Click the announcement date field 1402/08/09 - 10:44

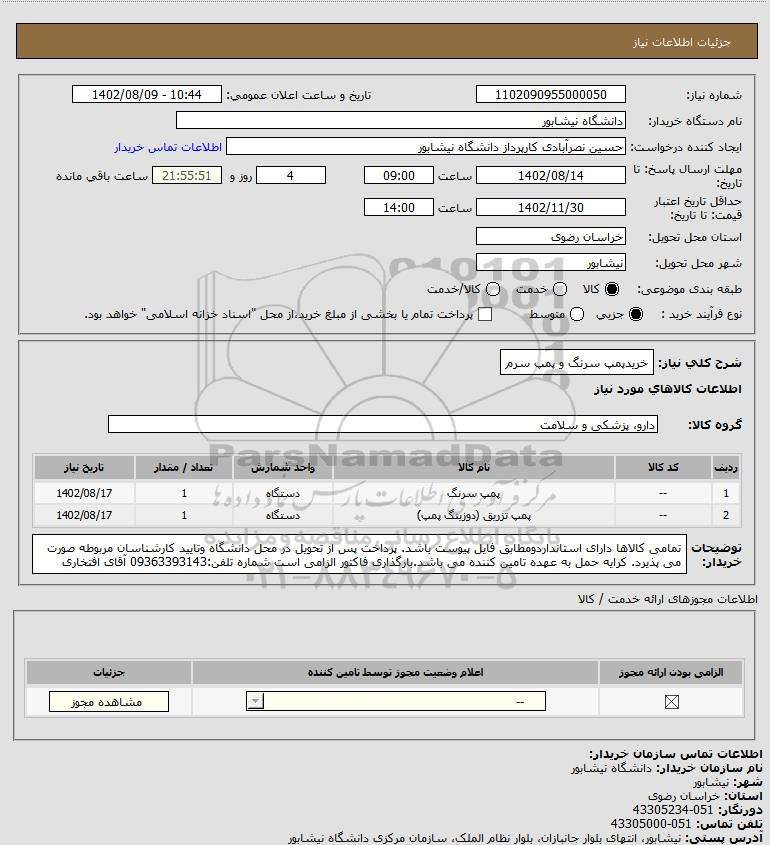coord(147,94)
